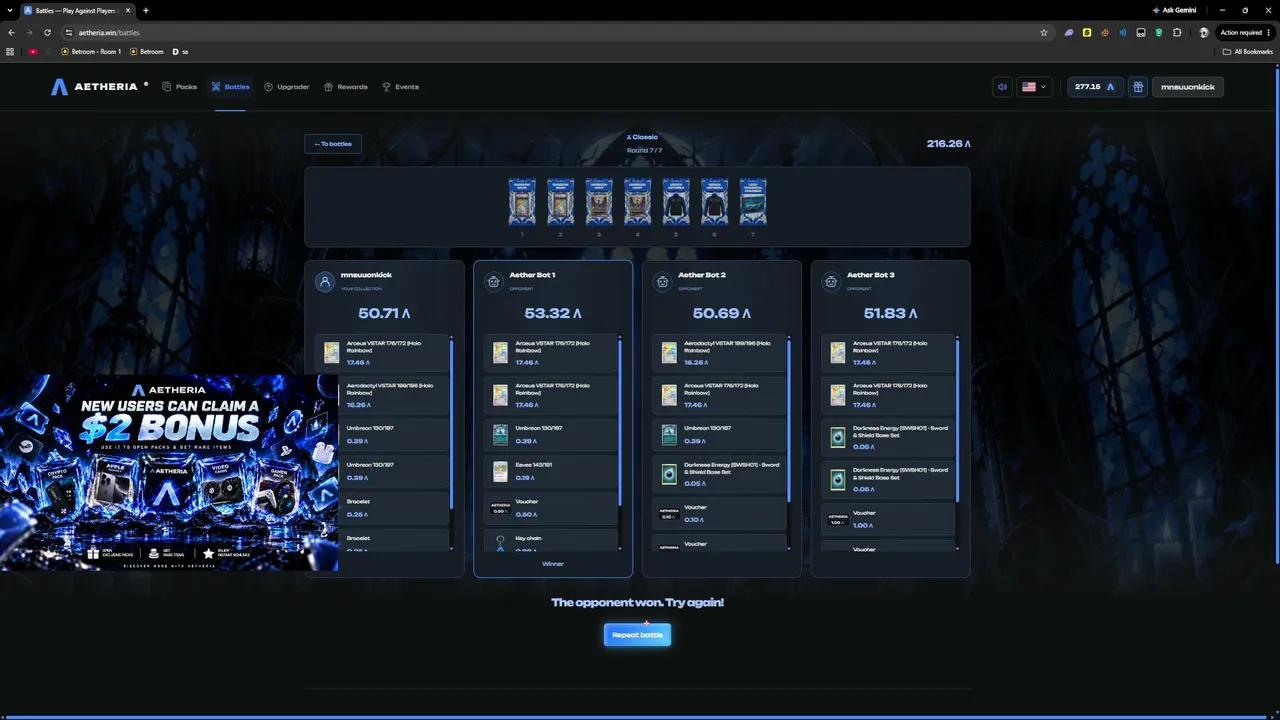Go back with the browser back arrow
The height and width of the screenshot is (720, 1280).
(11, 32)
